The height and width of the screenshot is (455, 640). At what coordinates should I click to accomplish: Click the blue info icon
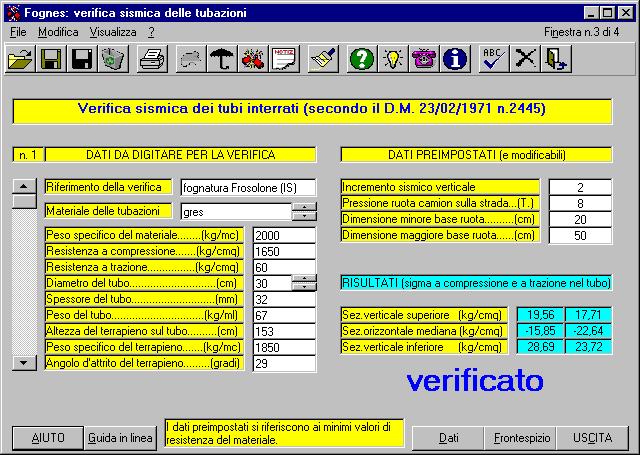coord(455,60)
